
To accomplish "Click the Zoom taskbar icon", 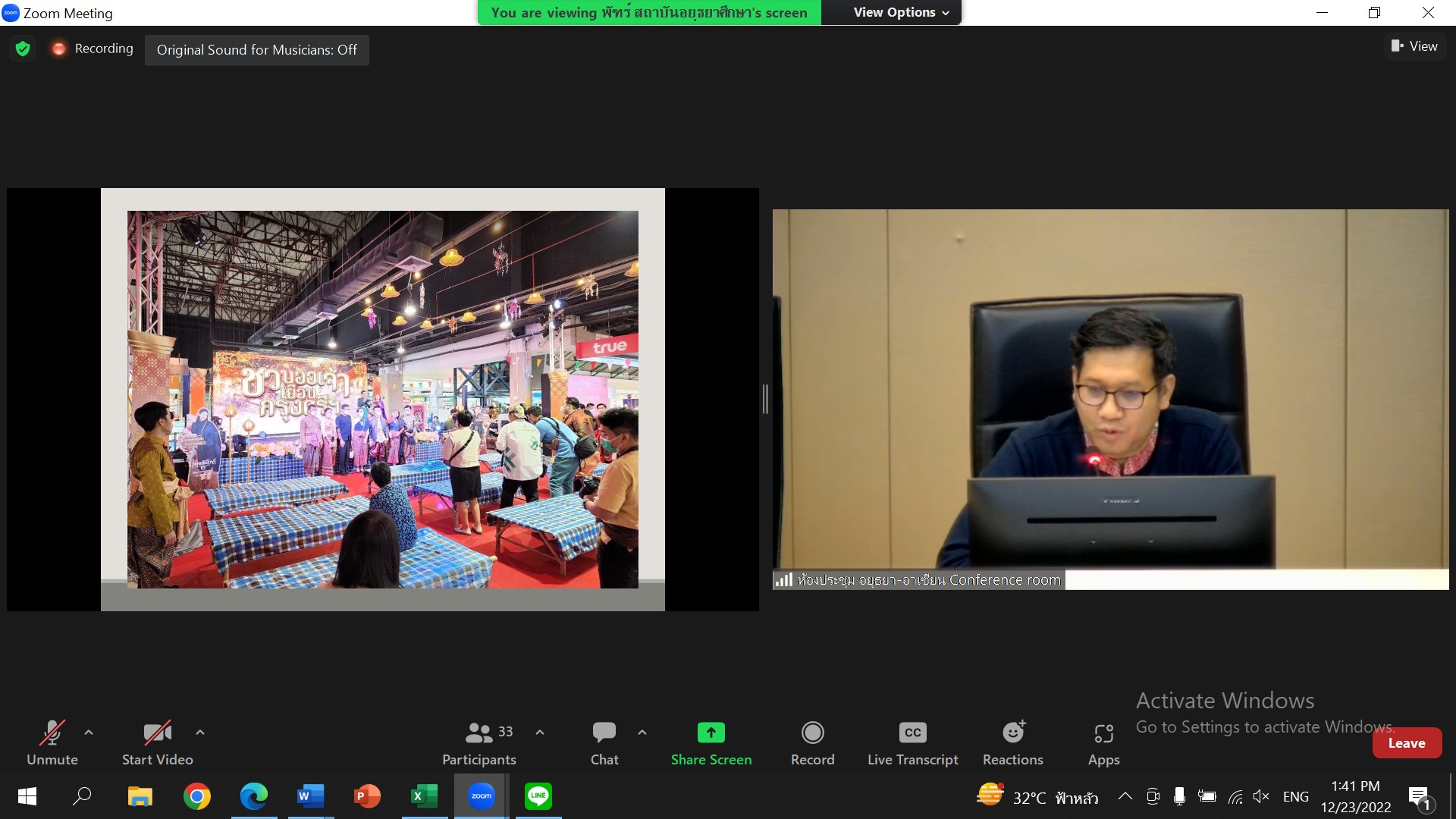I will (x=482, y=796).
